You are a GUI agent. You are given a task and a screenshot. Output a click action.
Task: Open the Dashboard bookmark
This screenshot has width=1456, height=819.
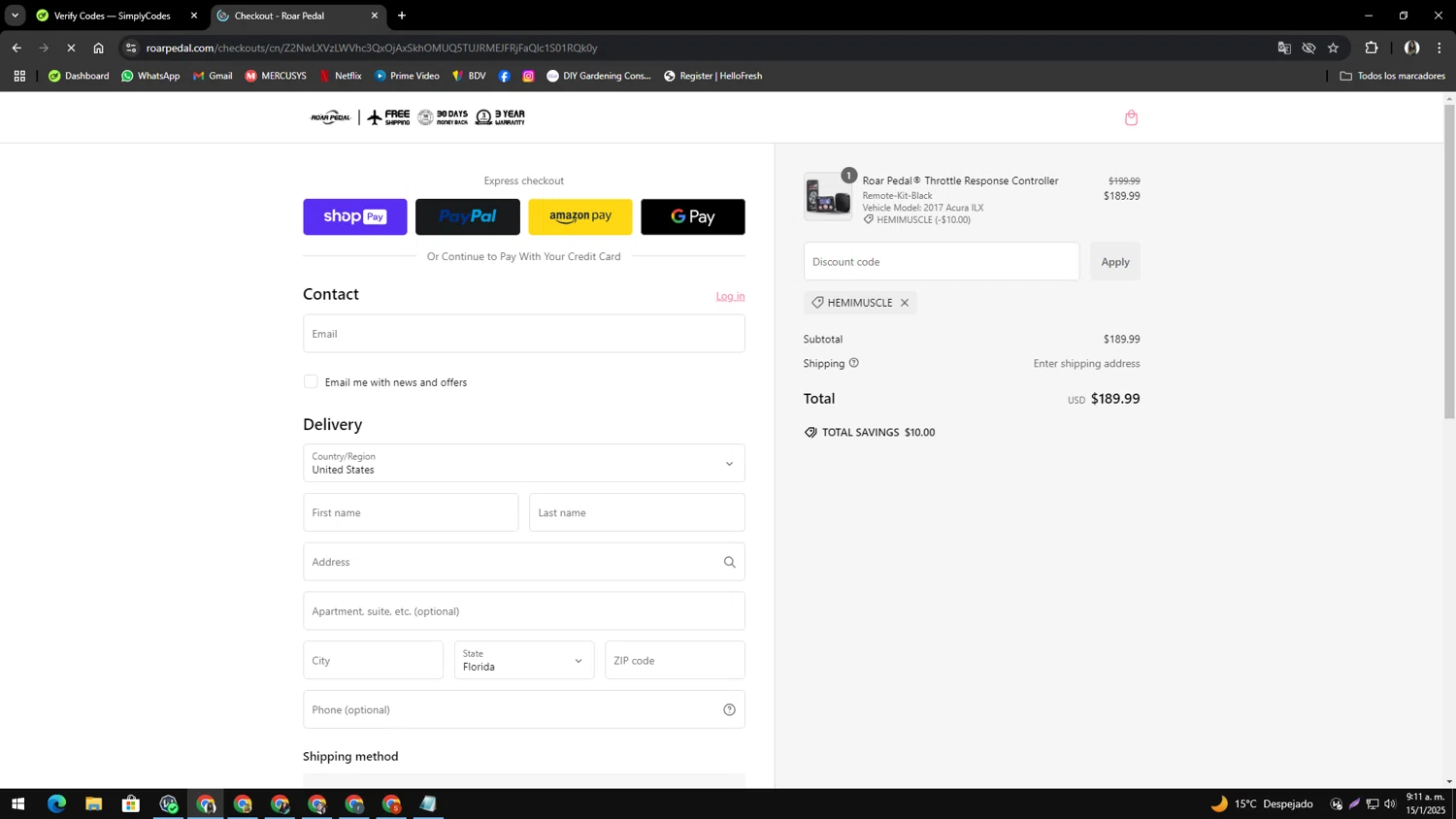pos(79,76)
